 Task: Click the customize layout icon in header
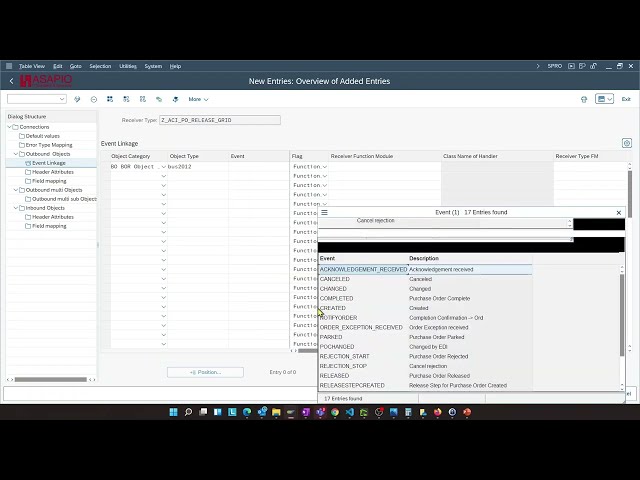pos(582,66)
